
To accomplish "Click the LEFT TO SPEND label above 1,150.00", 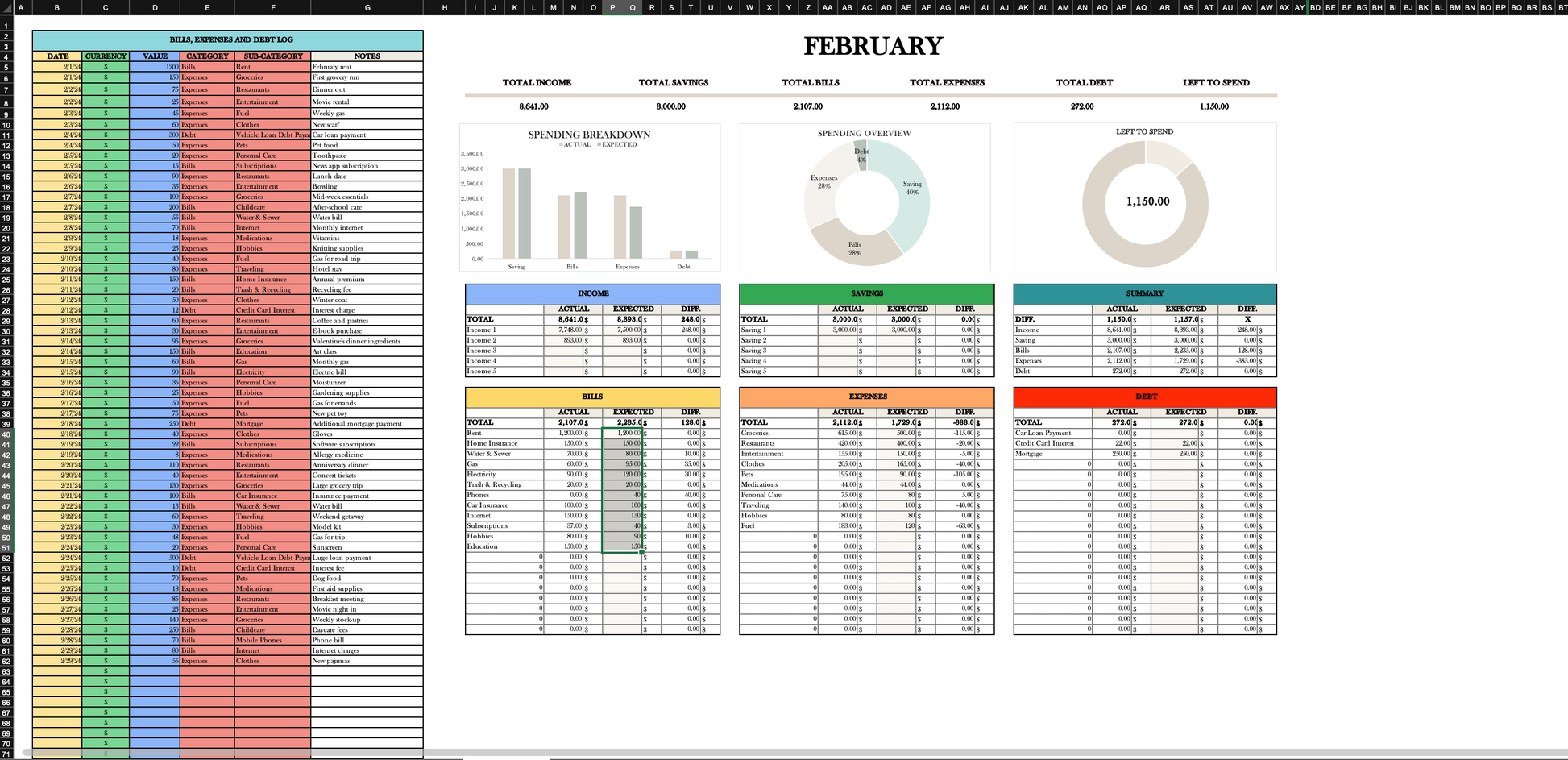I will click(1216, 83).
